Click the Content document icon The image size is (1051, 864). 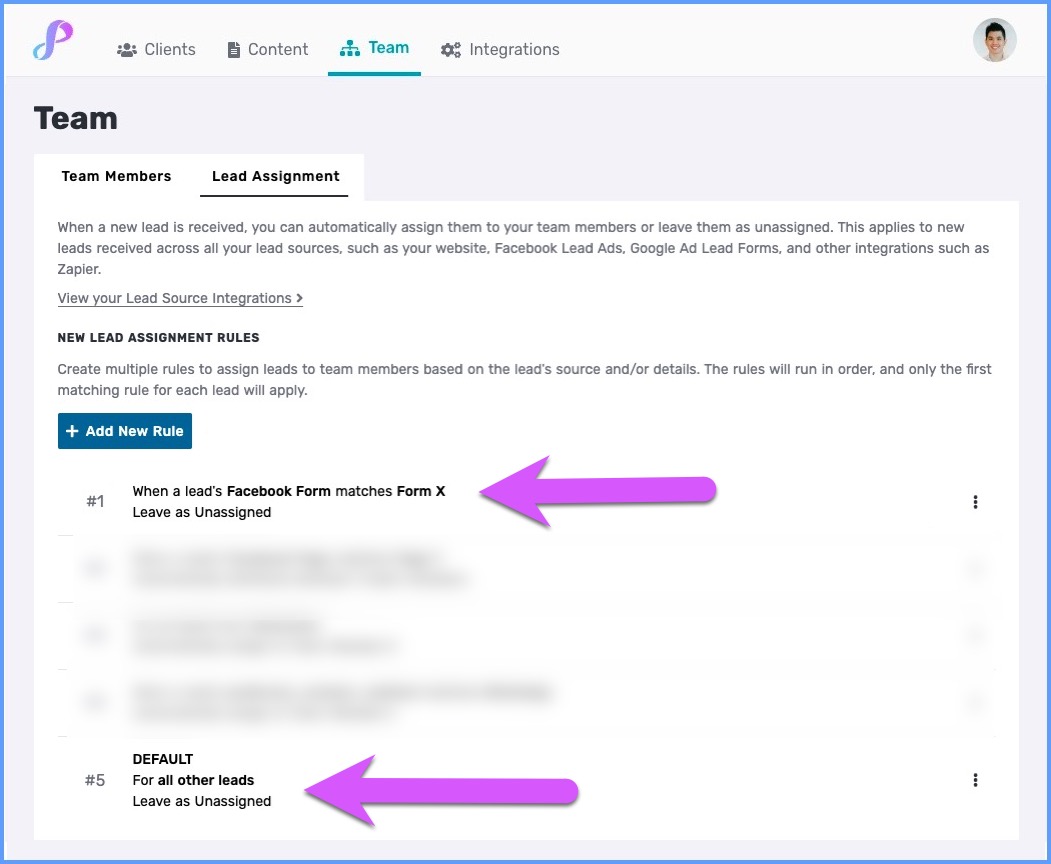click(x=234, y=48)
